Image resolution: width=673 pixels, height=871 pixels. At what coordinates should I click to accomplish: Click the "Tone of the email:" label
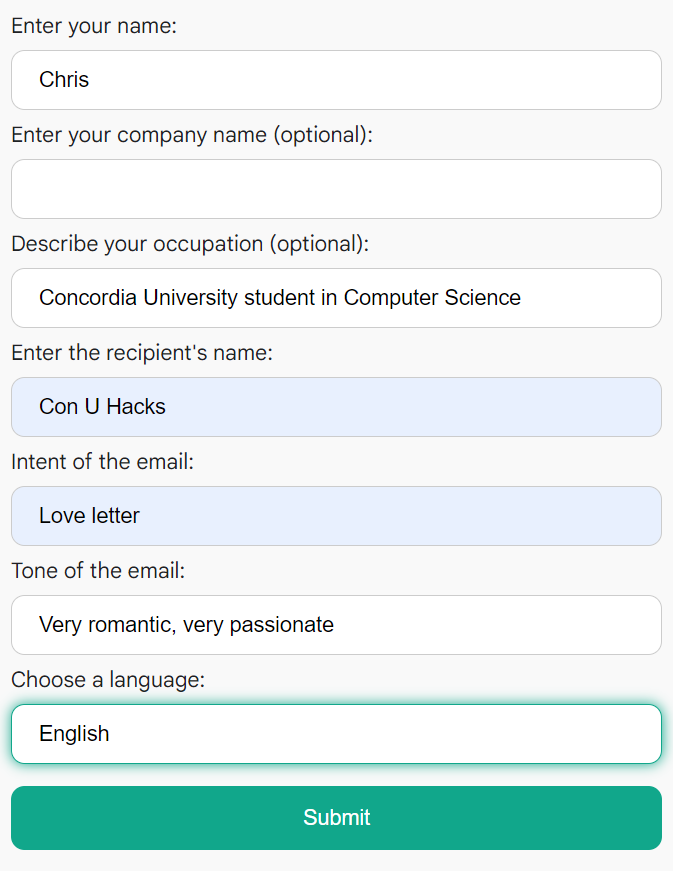coord(99,571)
